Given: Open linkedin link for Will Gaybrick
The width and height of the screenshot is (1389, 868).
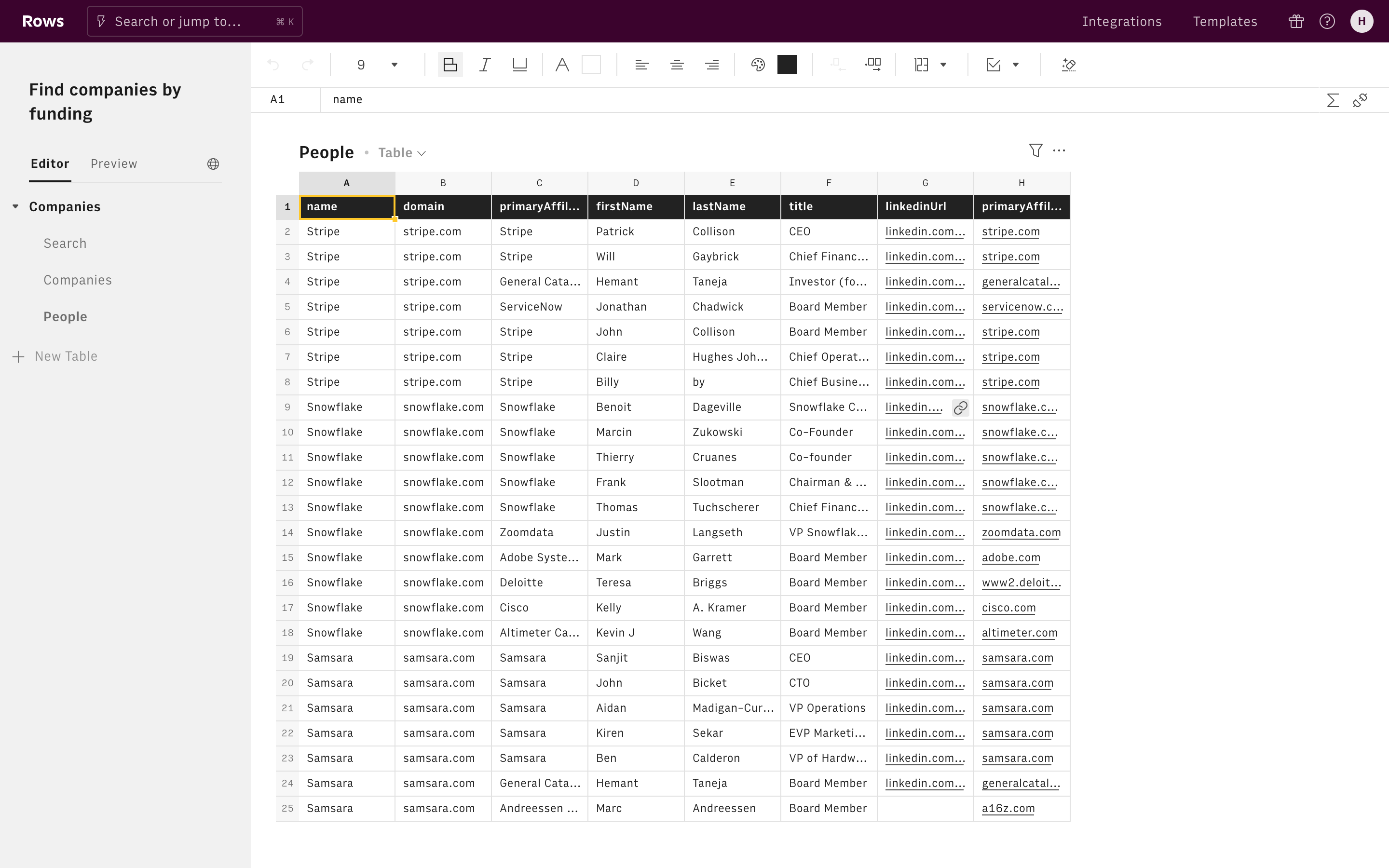Looking at the screenshot, I should point(925,257).
